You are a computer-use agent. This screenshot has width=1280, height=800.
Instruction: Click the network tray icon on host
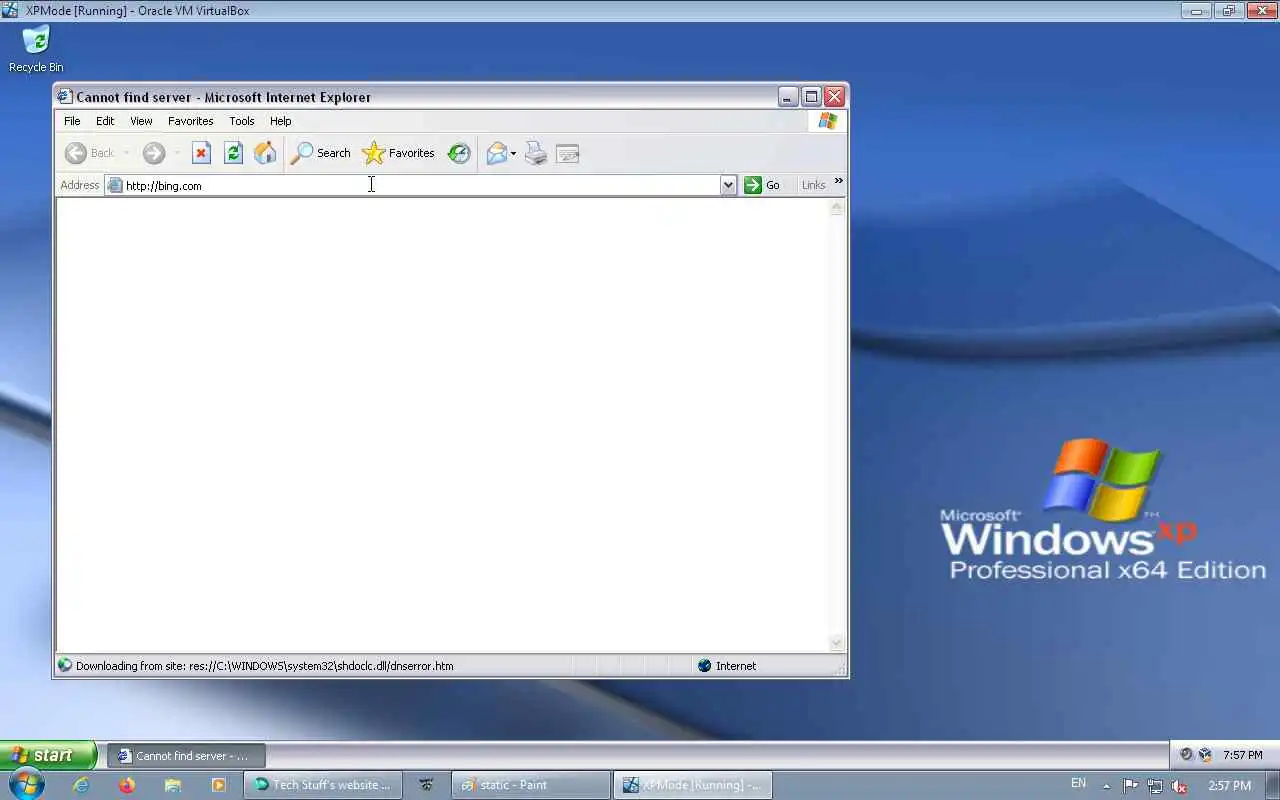pos(1155,786)
